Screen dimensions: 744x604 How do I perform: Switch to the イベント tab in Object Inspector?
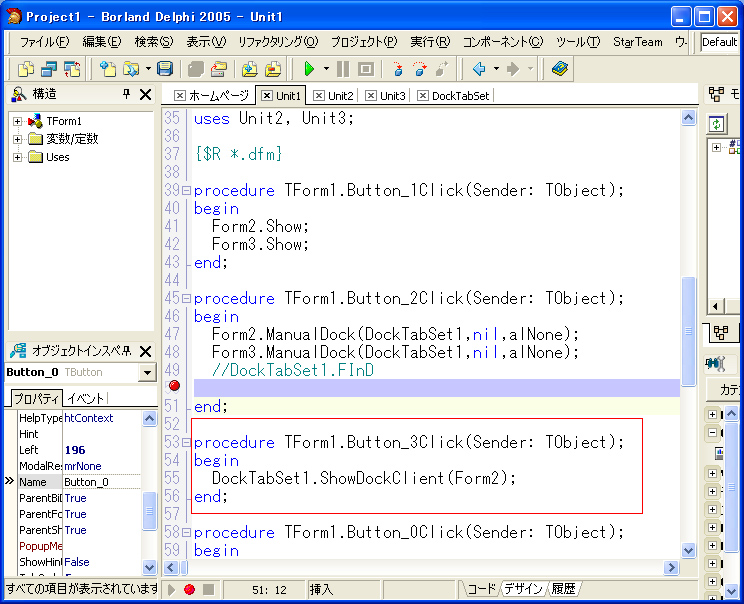click(x=85, y=399)
